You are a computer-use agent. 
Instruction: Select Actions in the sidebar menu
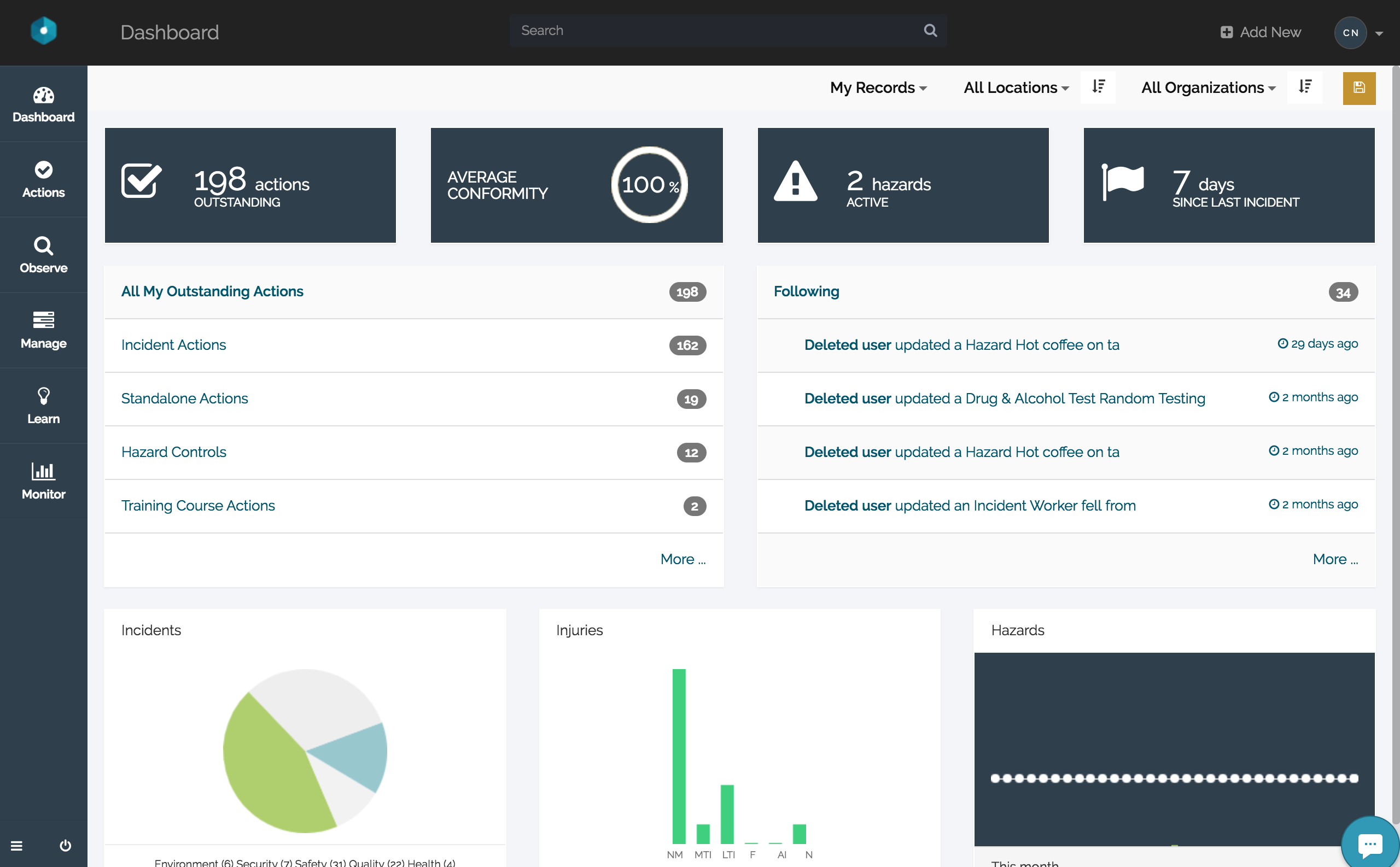click(44, 179)
